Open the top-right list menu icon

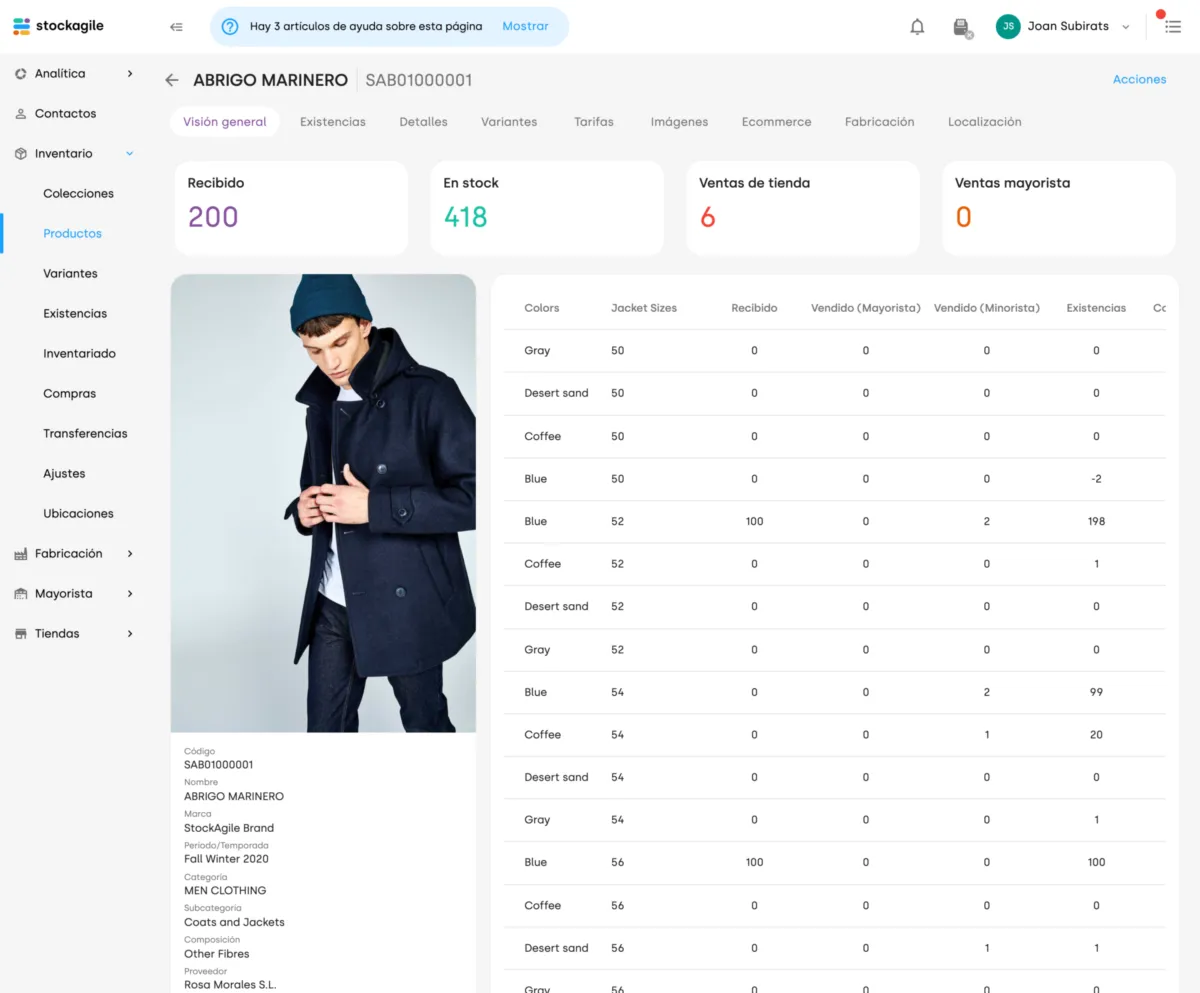click(x=1173, y=27)
